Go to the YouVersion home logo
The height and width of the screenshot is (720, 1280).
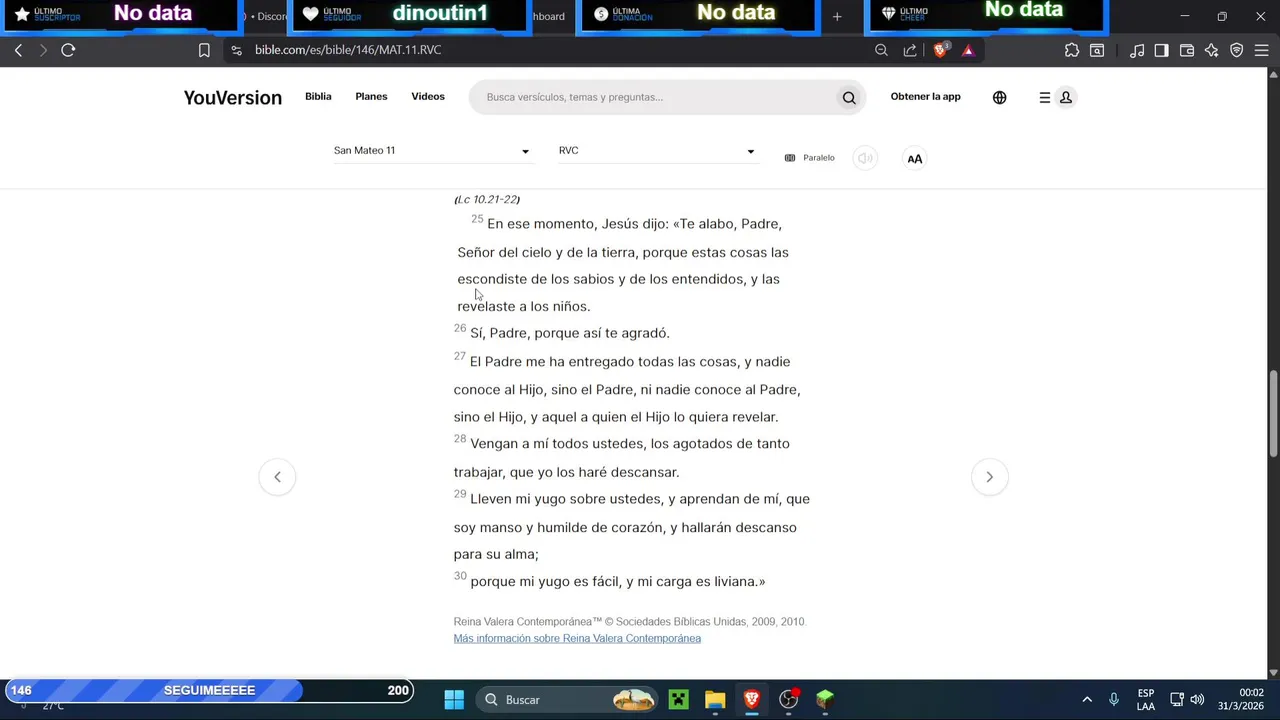click(233, 97)
